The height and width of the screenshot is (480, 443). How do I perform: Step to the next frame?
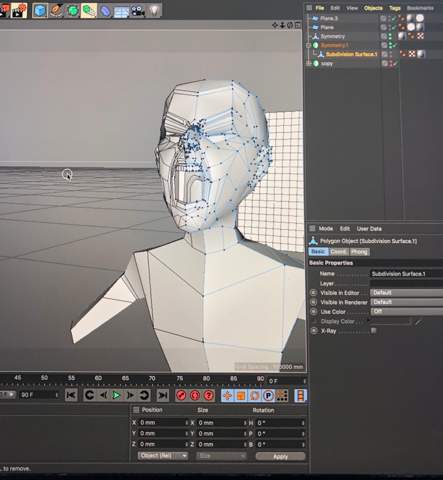130,395
